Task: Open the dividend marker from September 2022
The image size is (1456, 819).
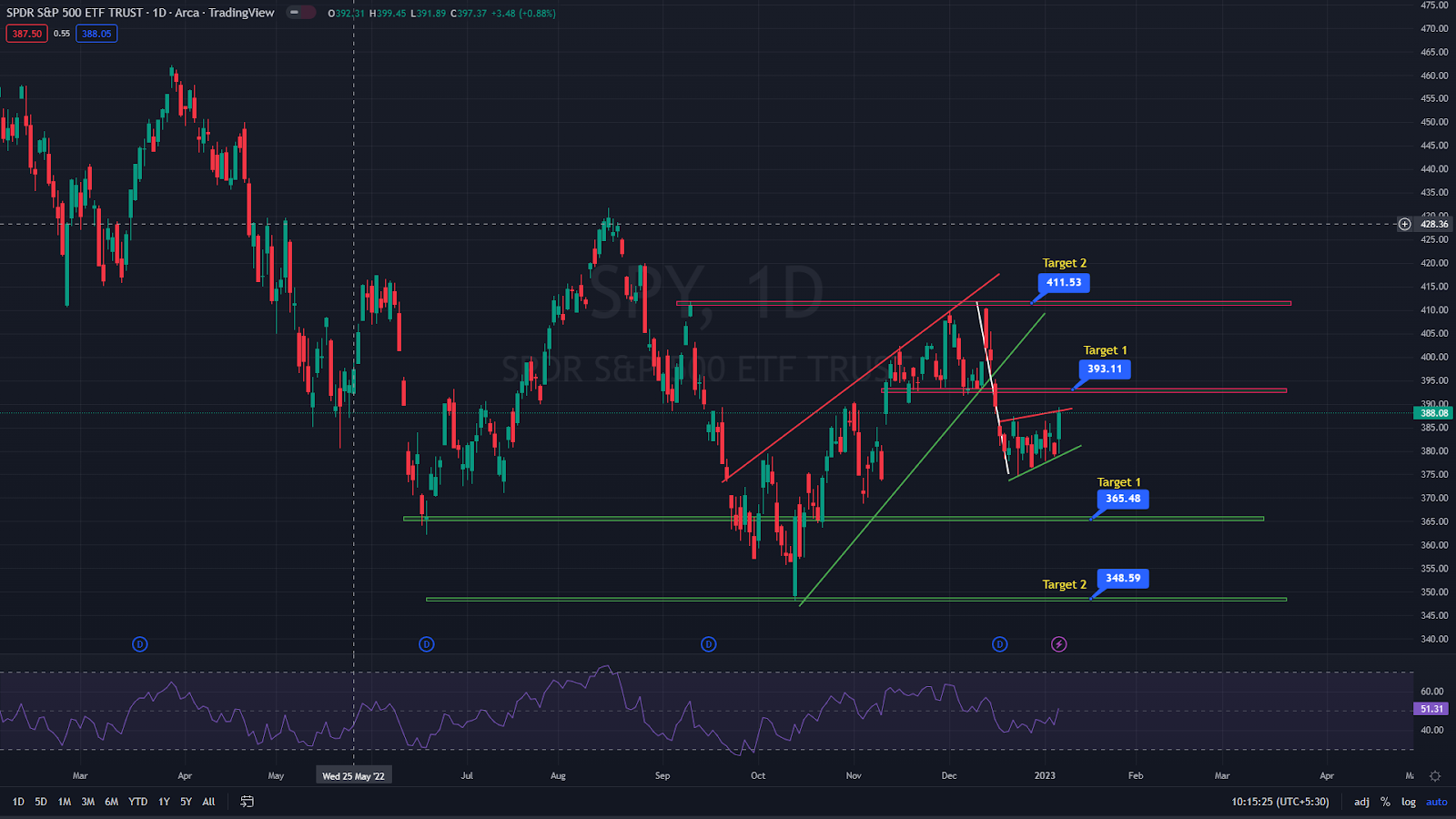Action: pos(709,644)
